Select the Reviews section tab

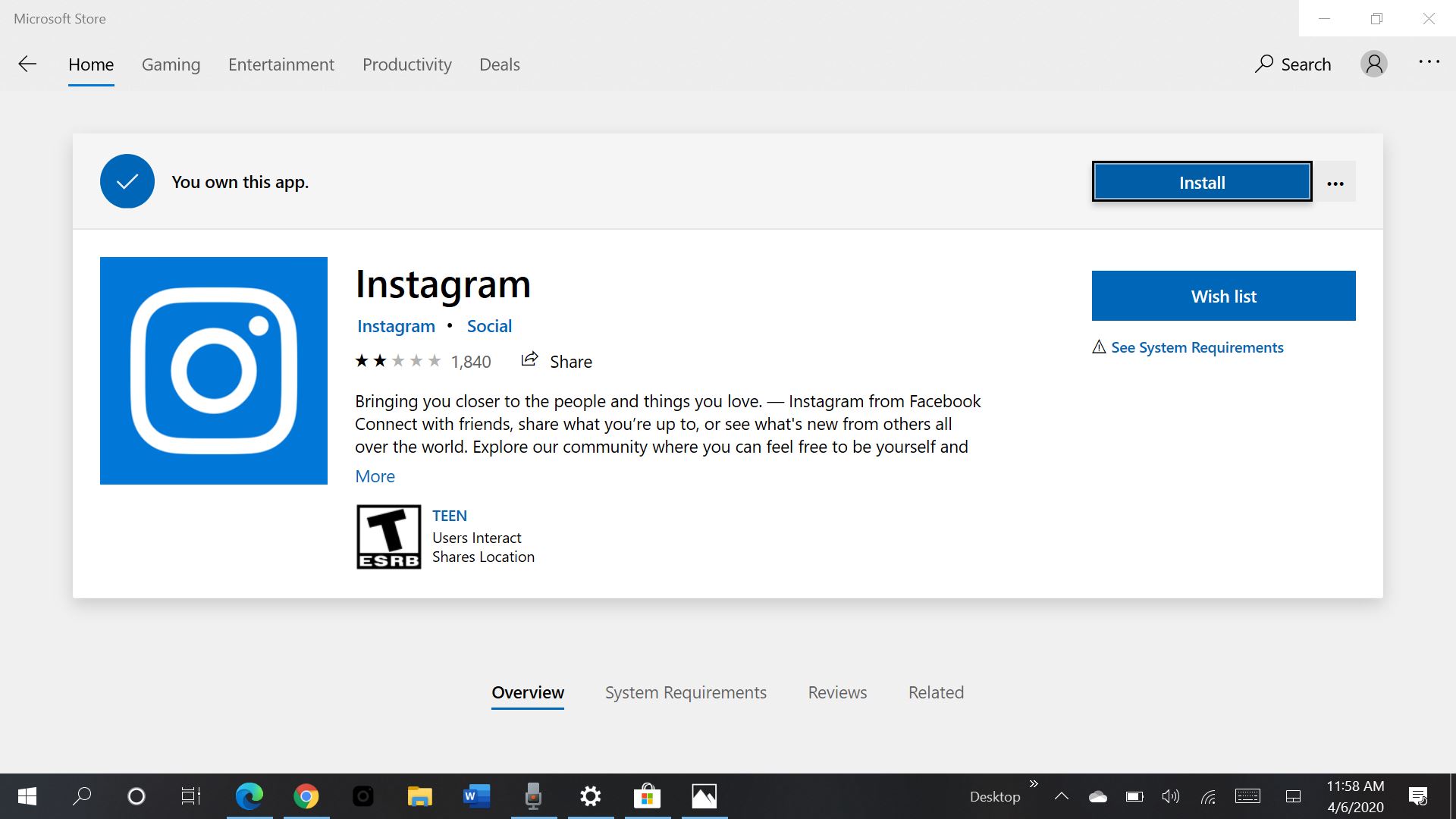coord(837,692)
